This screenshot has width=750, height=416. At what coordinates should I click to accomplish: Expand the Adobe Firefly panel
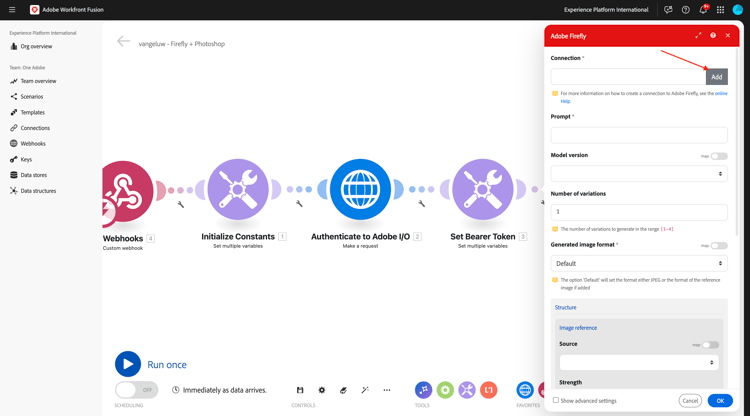pos(698,35)
